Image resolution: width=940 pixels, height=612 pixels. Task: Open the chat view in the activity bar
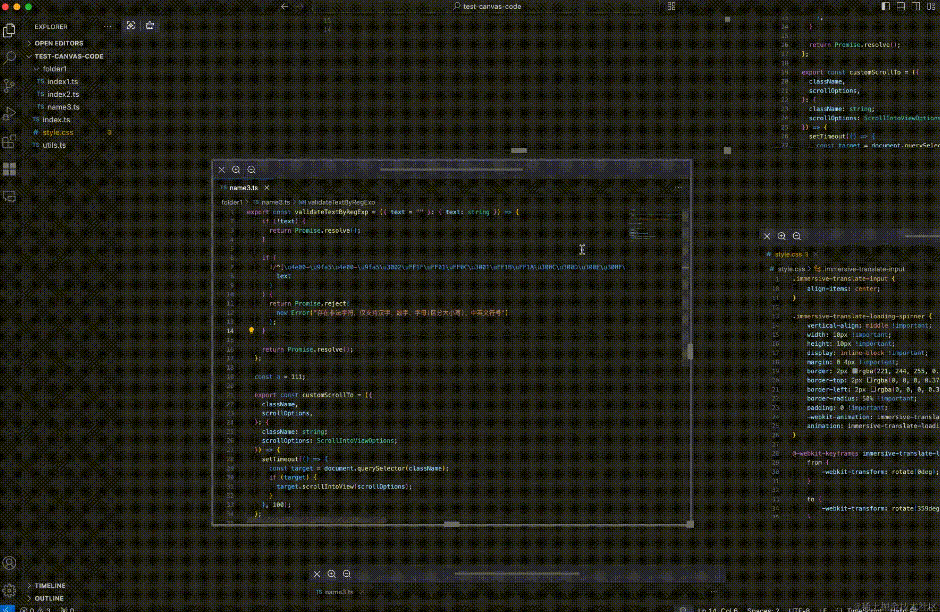pyautogui.click(x=9, y=197)
